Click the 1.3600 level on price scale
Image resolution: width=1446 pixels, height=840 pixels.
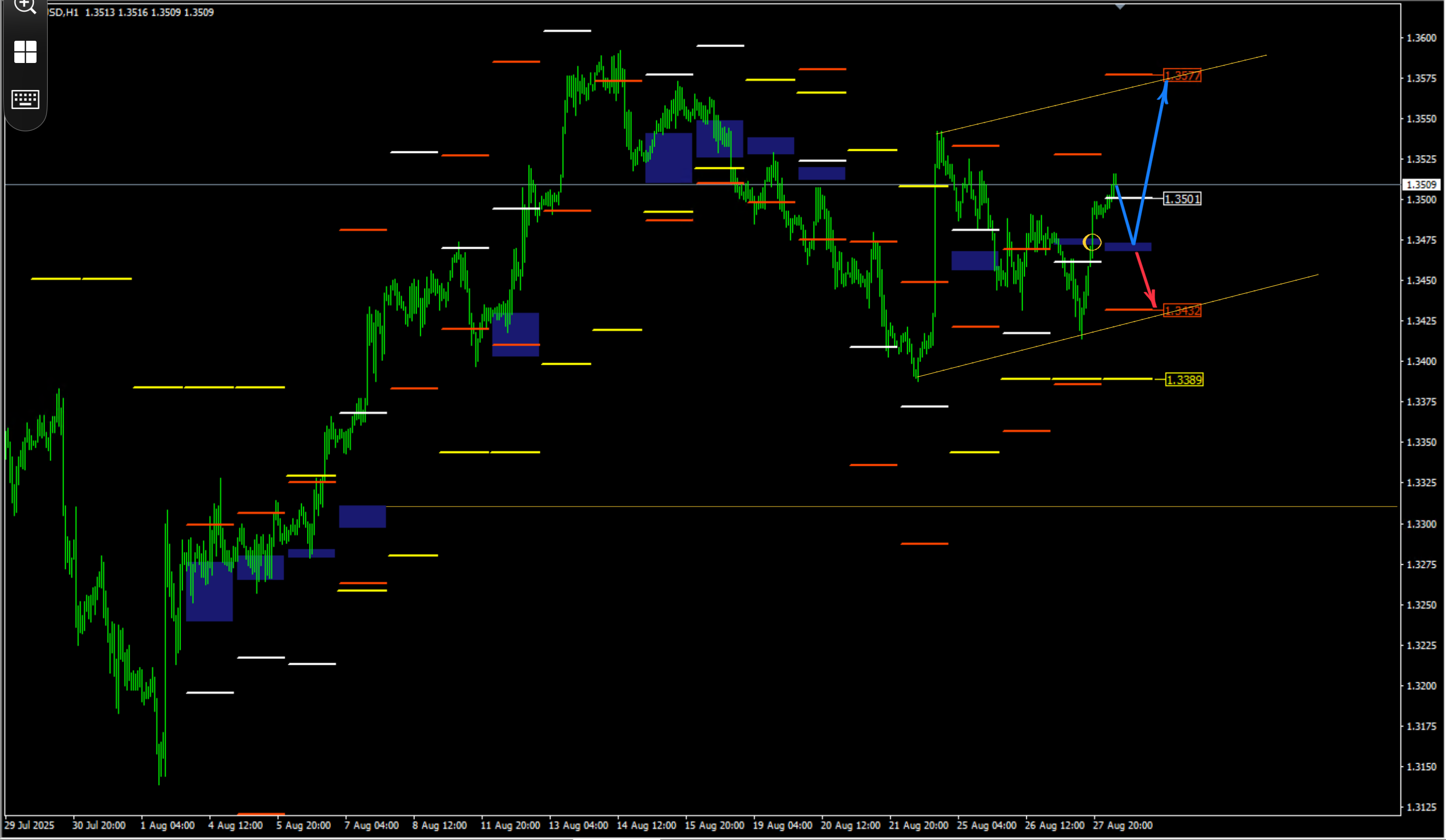click(1421, 38)
